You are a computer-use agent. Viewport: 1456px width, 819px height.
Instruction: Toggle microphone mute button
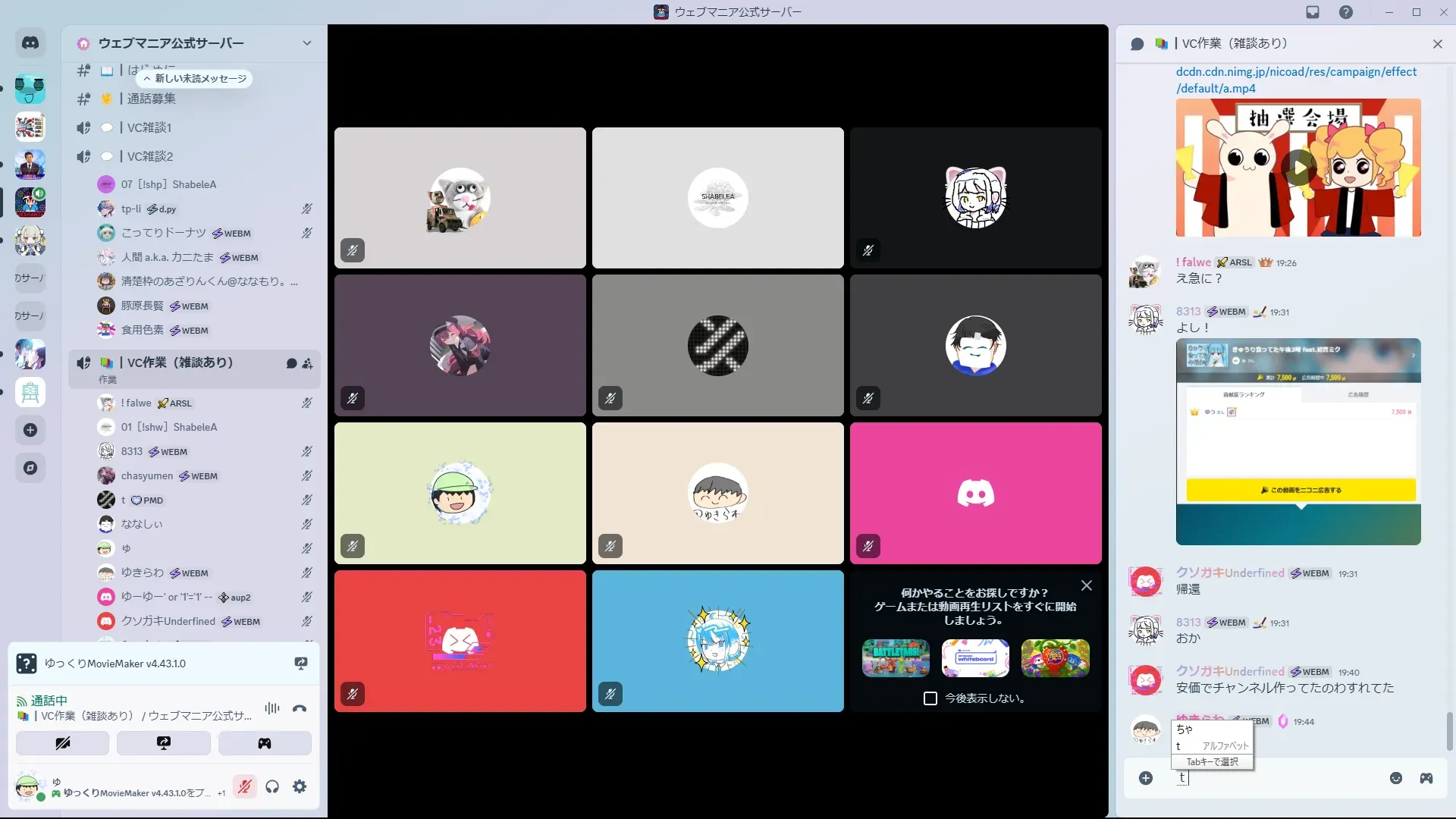(x=244, y=786)
